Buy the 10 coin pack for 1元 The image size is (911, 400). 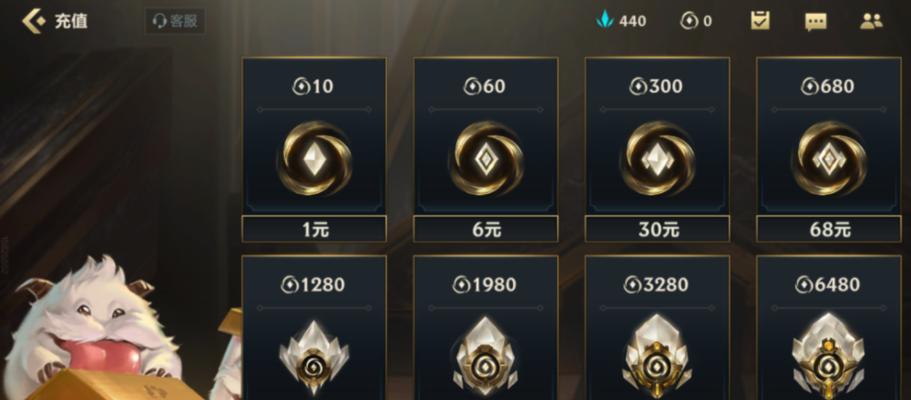coord(314,230)
